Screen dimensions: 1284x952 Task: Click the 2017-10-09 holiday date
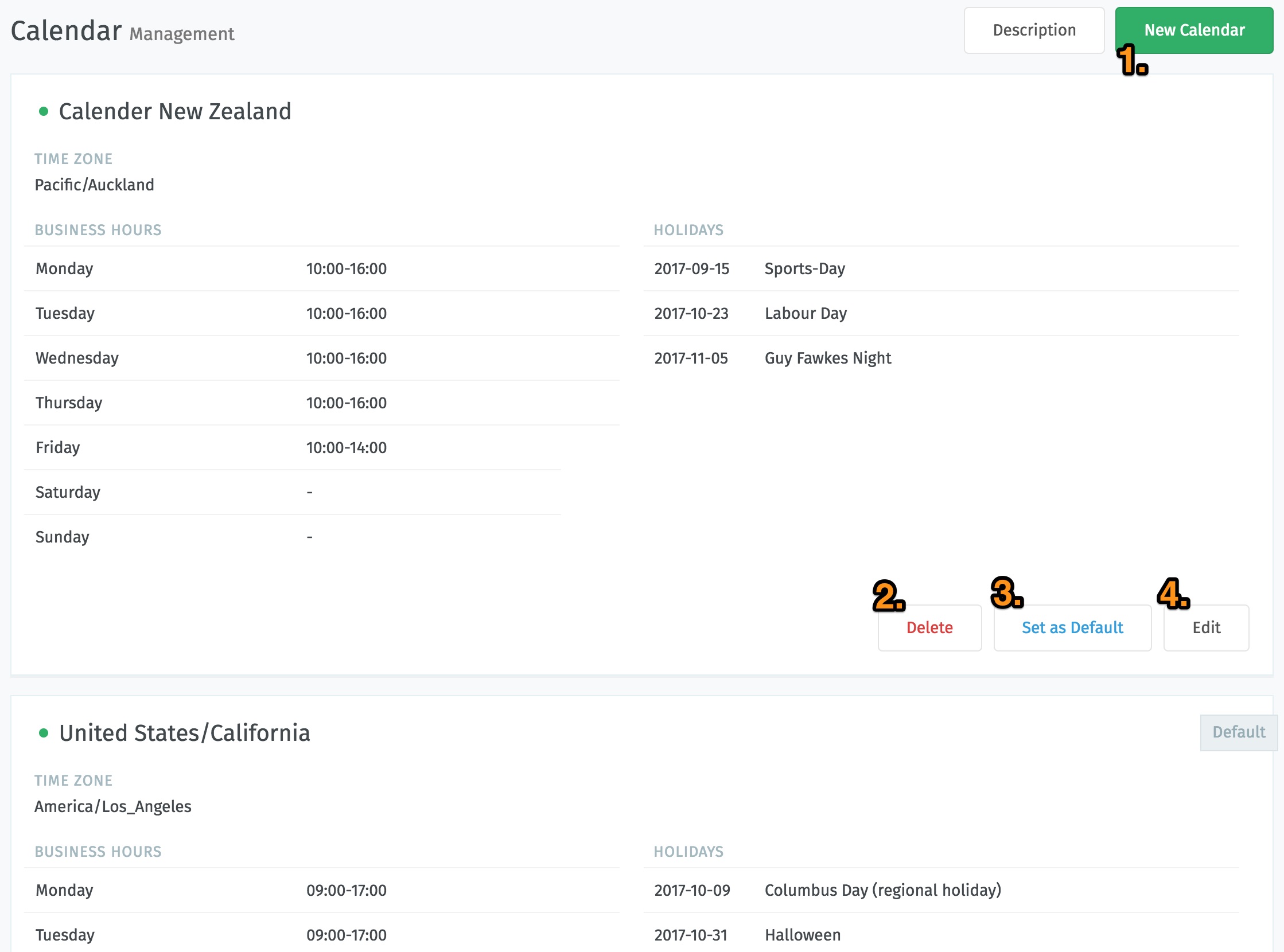[x=692, y=890]
